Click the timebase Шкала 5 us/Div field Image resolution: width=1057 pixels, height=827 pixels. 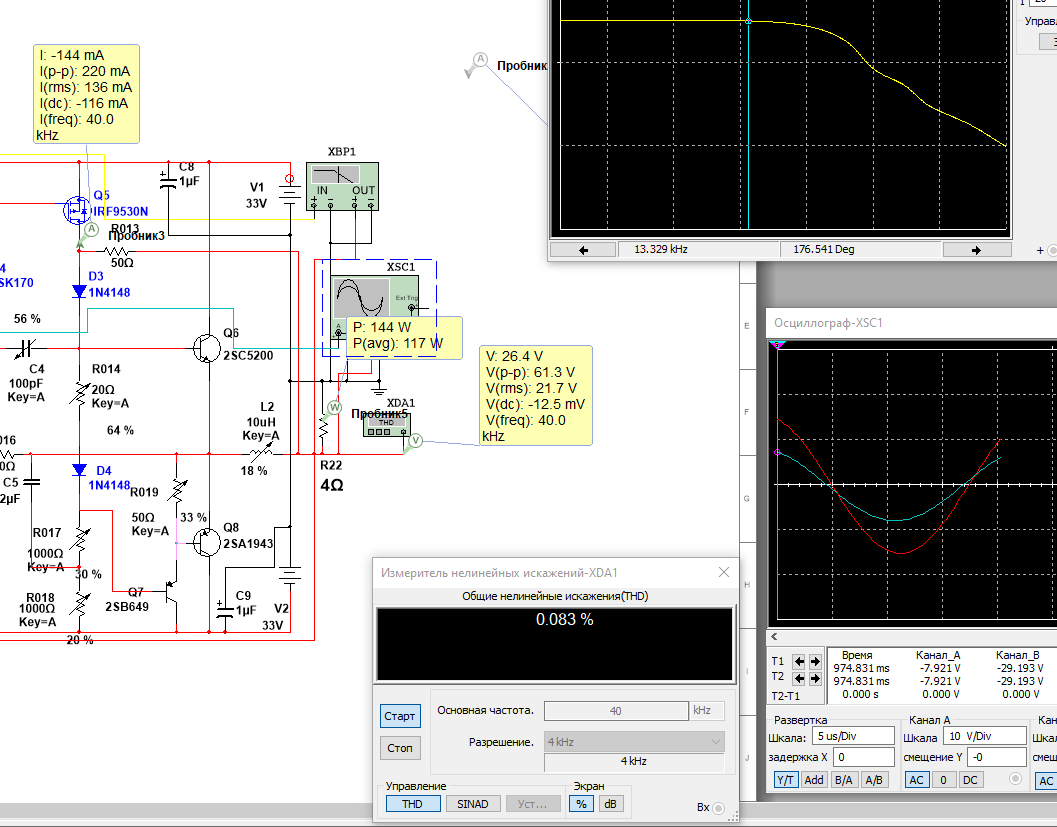[x=853, y=736]
